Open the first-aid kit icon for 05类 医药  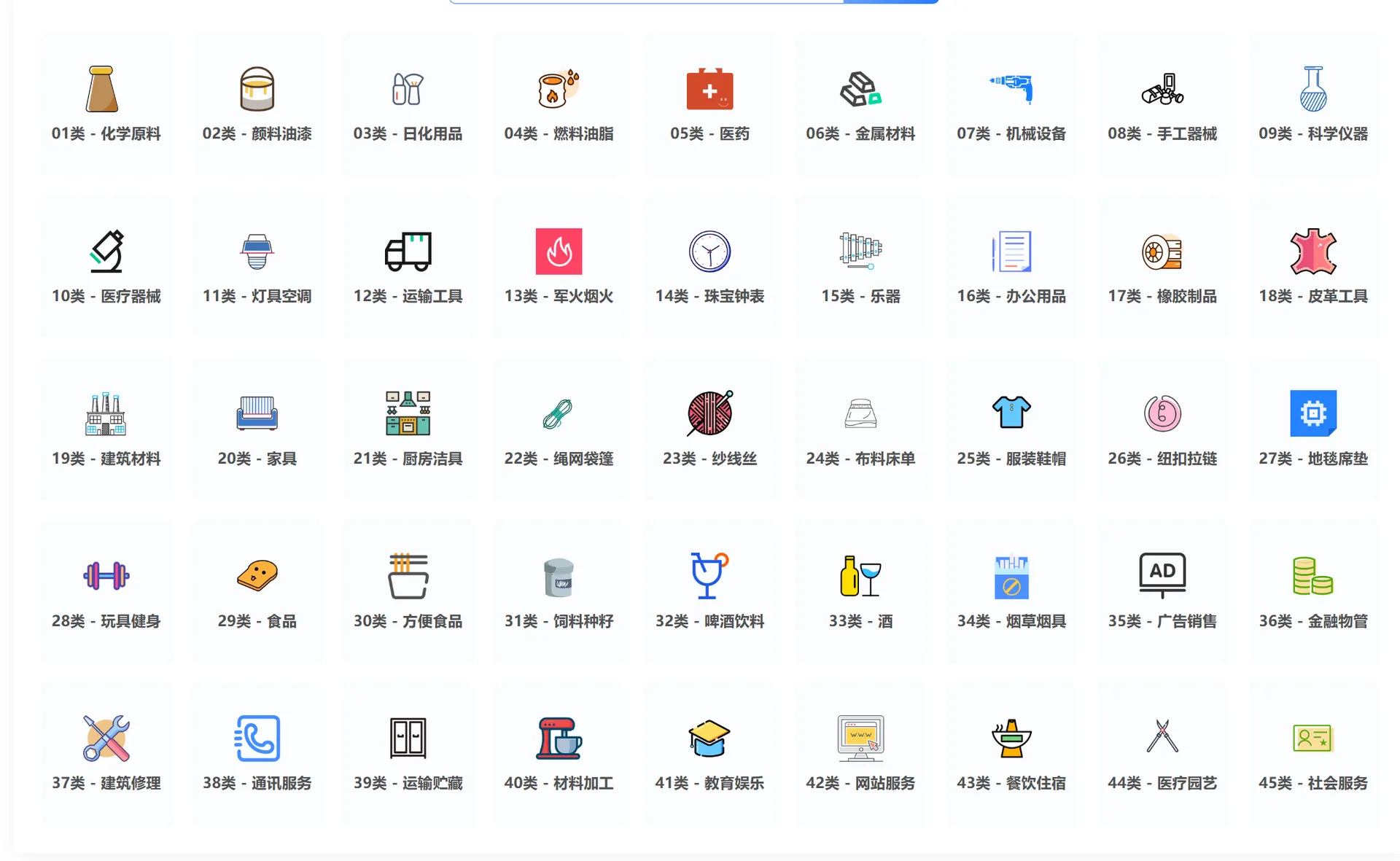[709, 89]
